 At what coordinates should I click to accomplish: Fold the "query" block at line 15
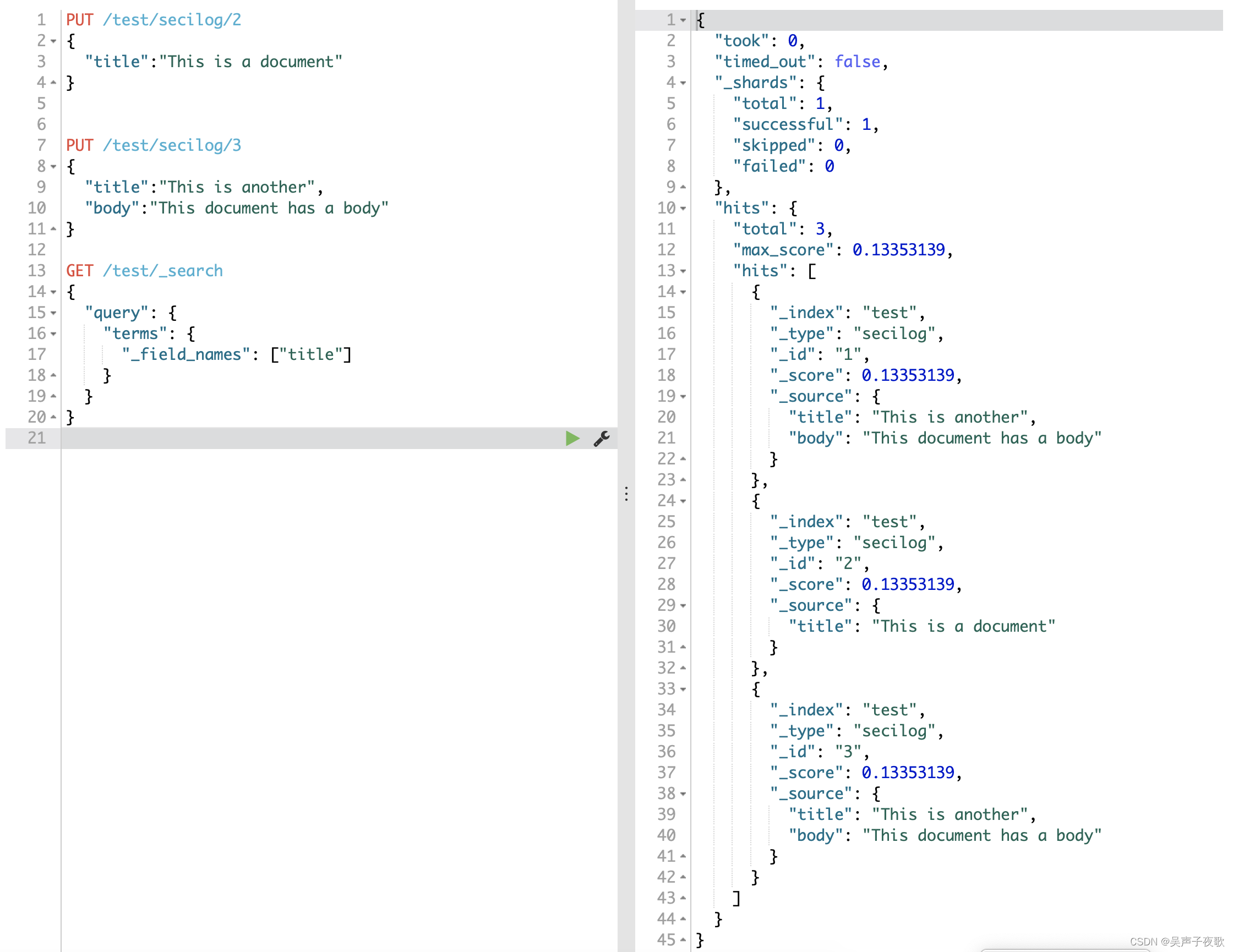click(x=53, y=313)
